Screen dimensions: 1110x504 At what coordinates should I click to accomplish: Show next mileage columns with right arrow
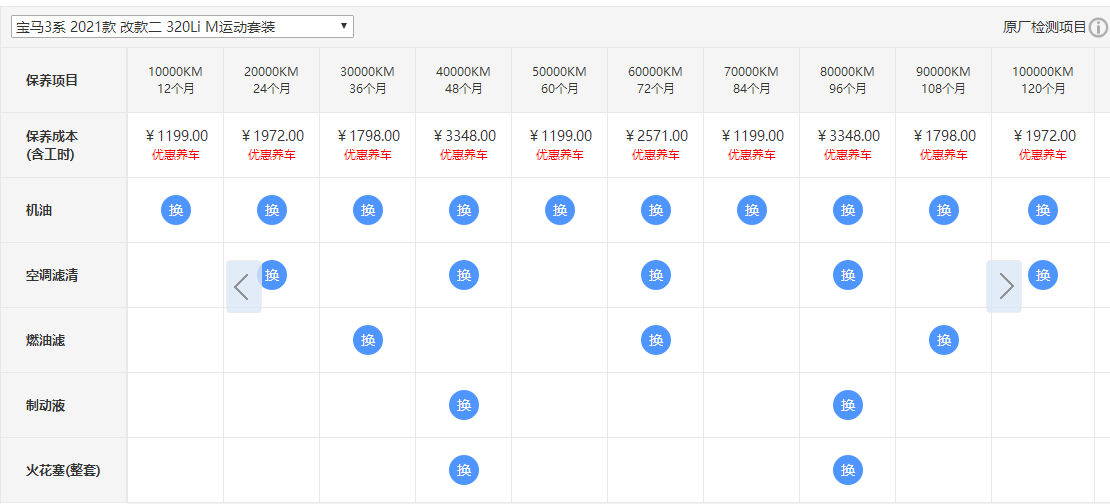point(1004,287)
